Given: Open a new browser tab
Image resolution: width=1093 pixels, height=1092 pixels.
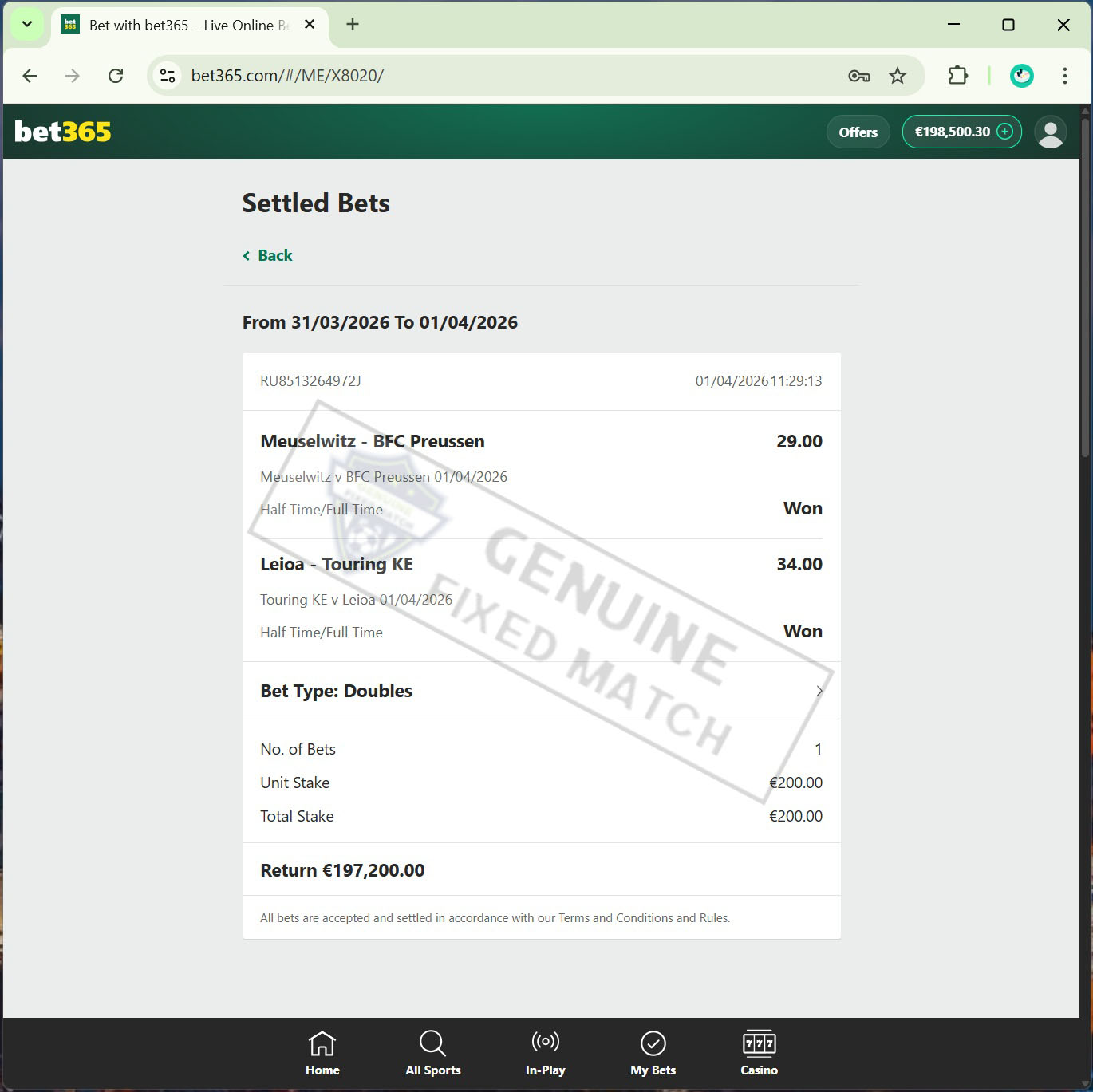Looking at the screenshot, I should 353,25.
